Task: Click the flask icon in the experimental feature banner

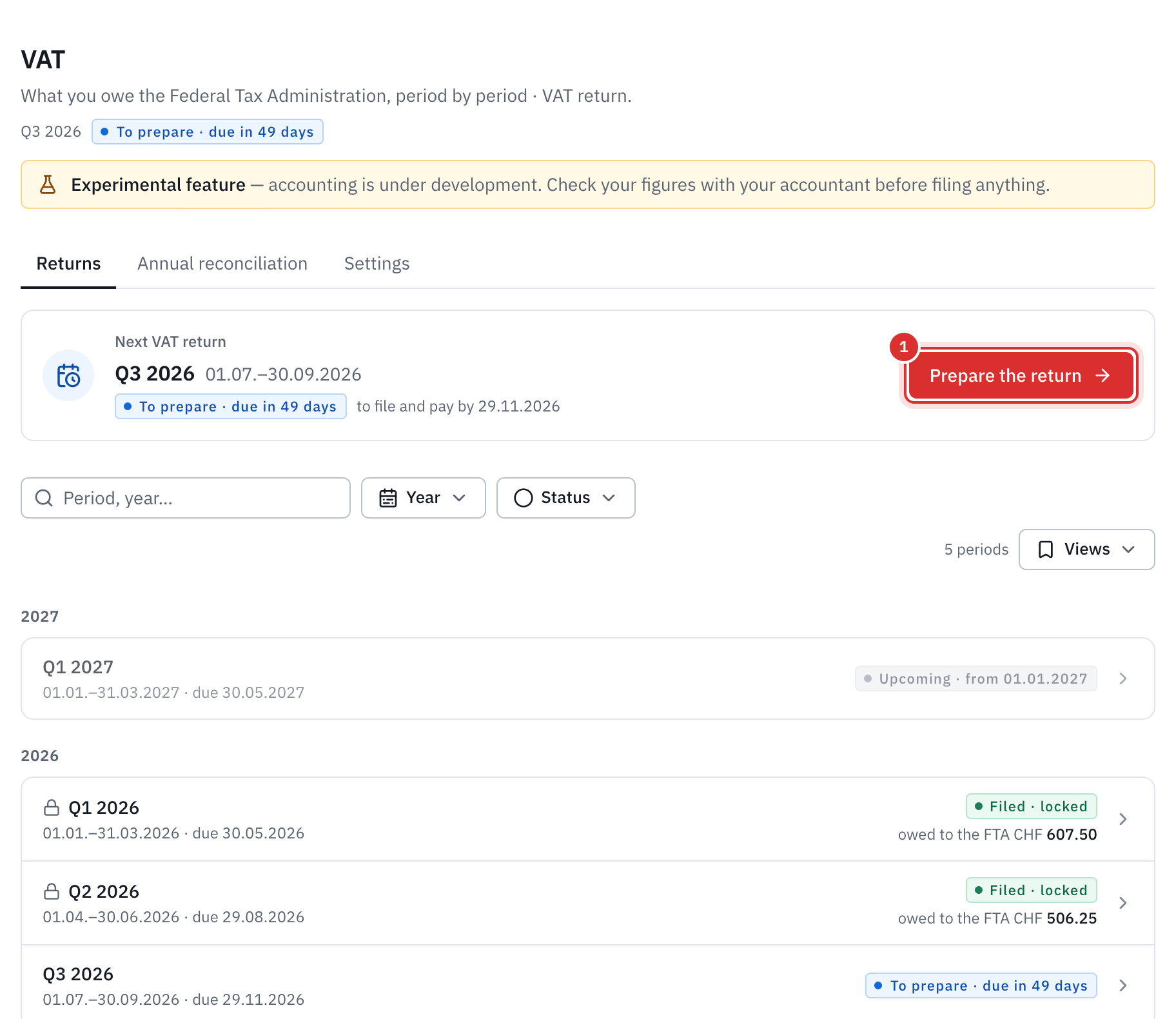Action: (48, 184)
